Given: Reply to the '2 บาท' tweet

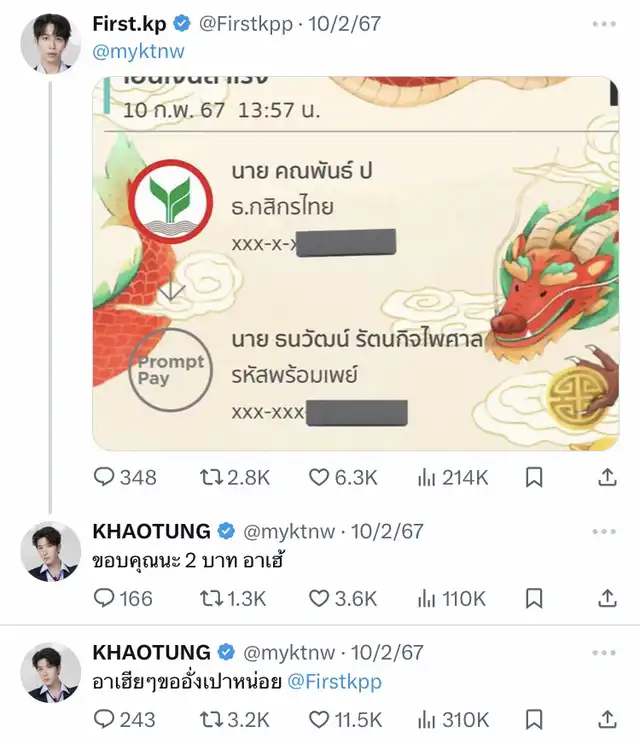Looking at the screenshot, I should pyautogui.click(x=105, y=598).
